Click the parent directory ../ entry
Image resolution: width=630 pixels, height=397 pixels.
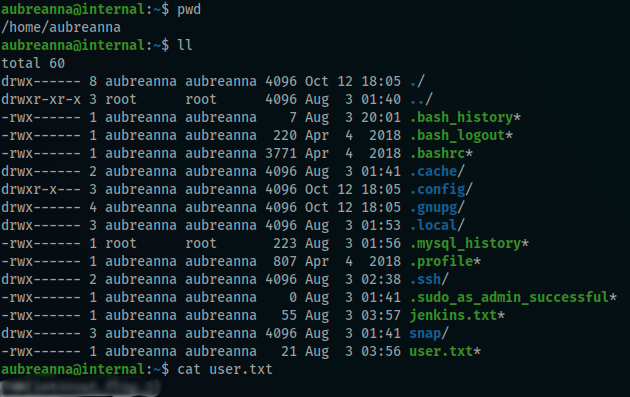point(421,99)
